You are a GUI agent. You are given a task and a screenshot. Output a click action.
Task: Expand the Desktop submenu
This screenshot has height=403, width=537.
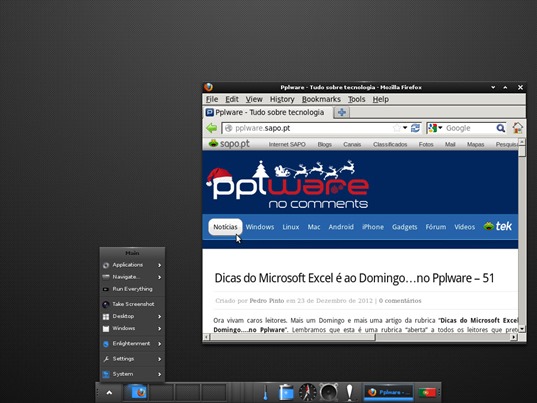pos(132,316)
